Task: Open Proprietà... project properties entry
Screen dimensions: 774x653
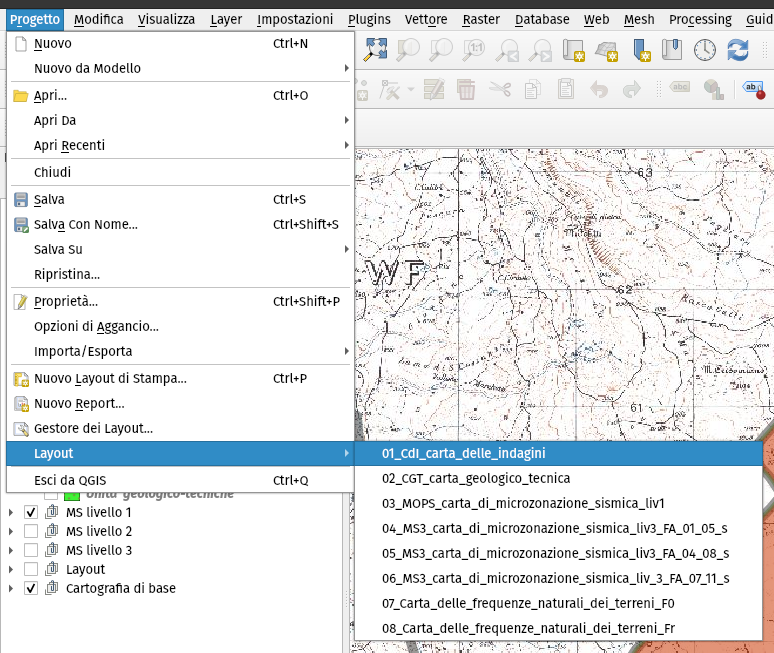Action: click(x=180, y=302)
